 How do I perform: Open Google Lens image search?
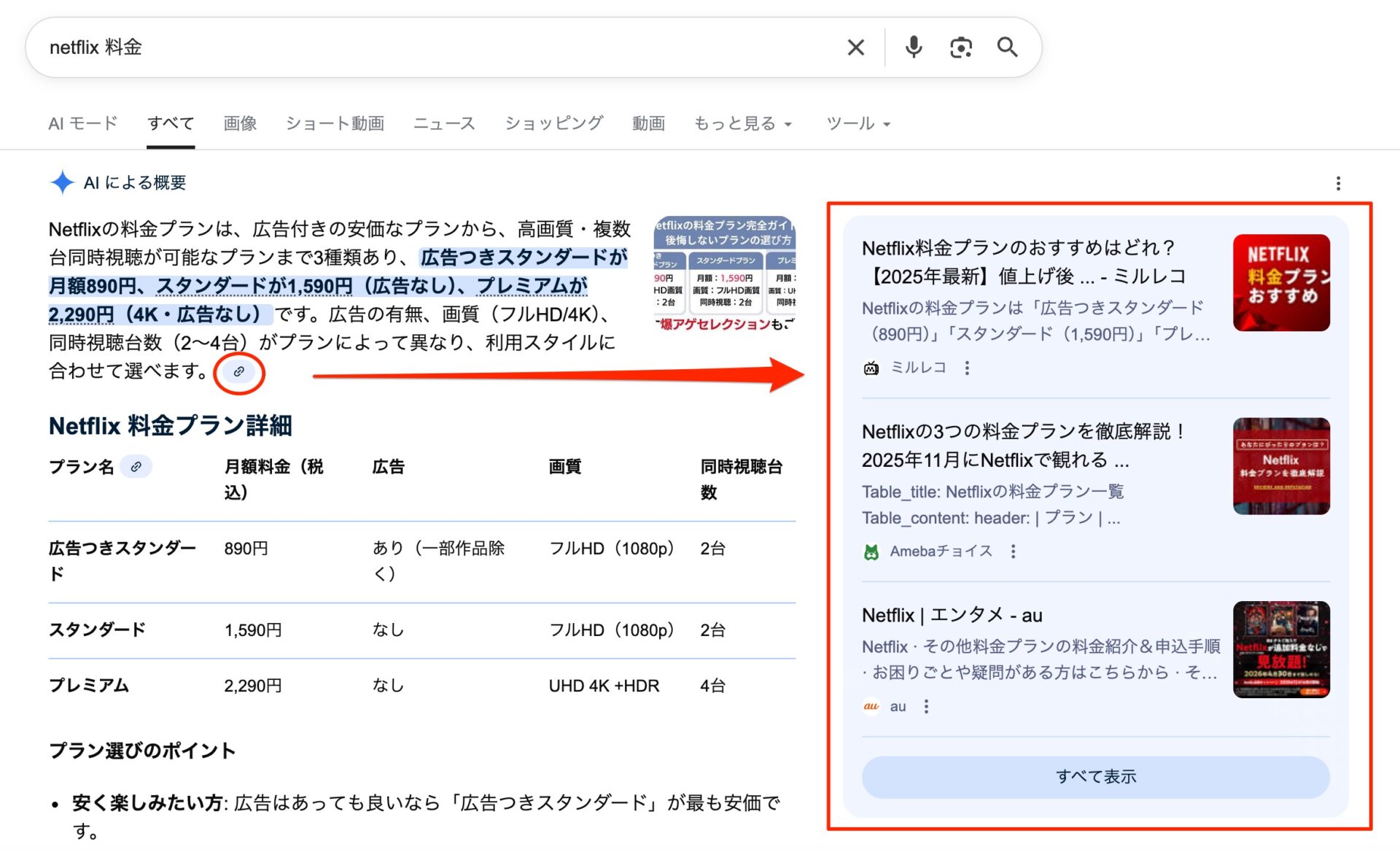pyautogui.click(x=960, y=47)
